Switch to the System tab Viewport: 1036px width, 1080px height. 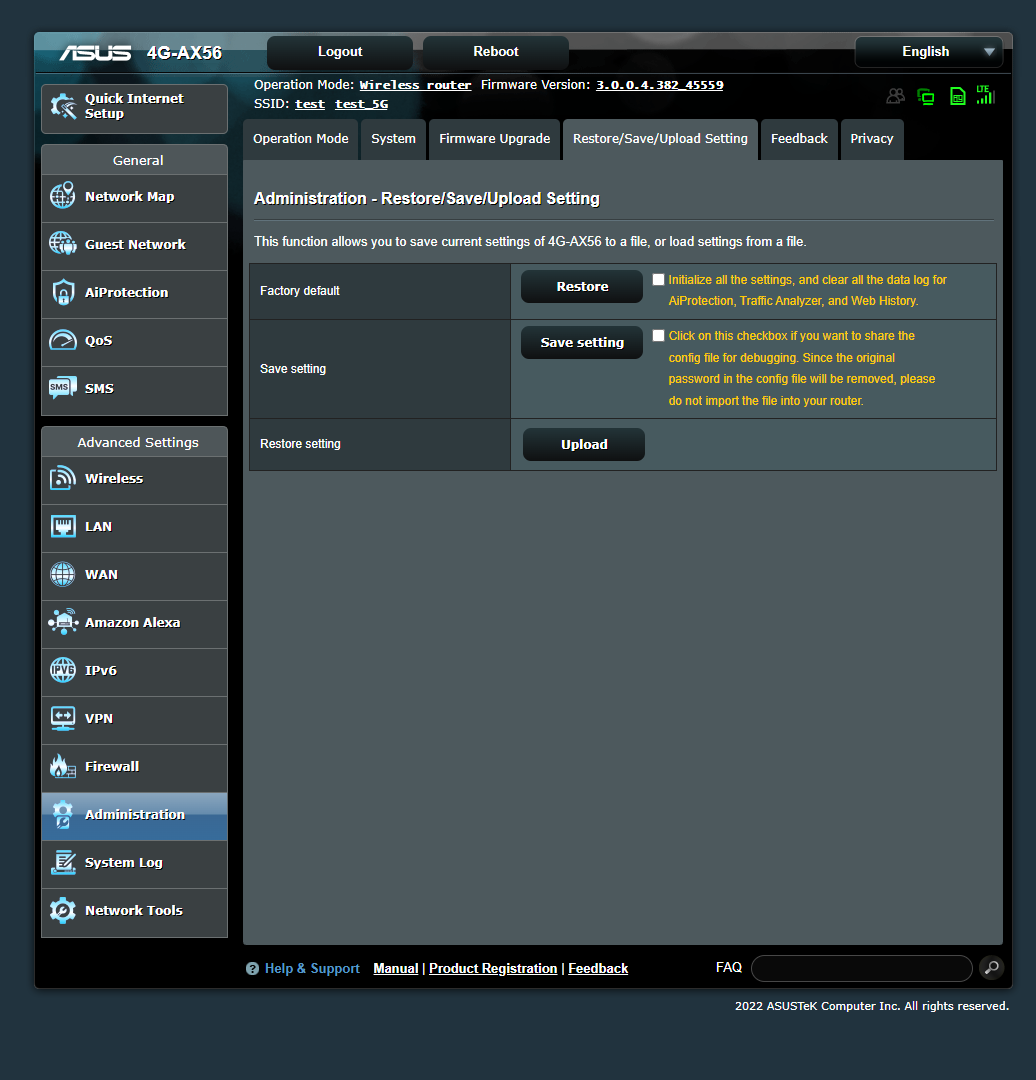tap(393, 139)
